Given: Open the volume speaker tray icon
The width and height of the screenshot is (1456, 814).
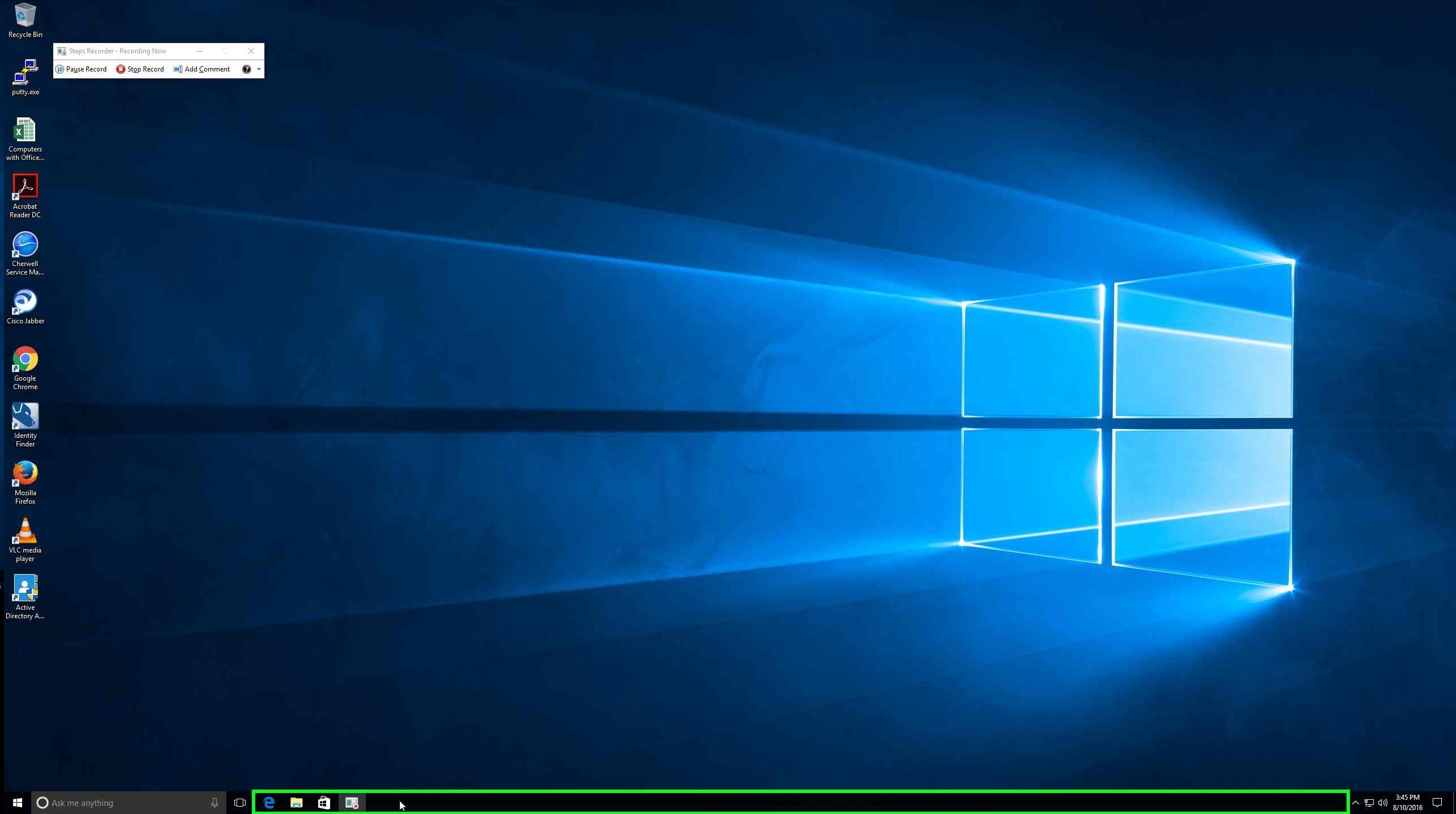Looking at the screenshot, I should coord(1382,803).
